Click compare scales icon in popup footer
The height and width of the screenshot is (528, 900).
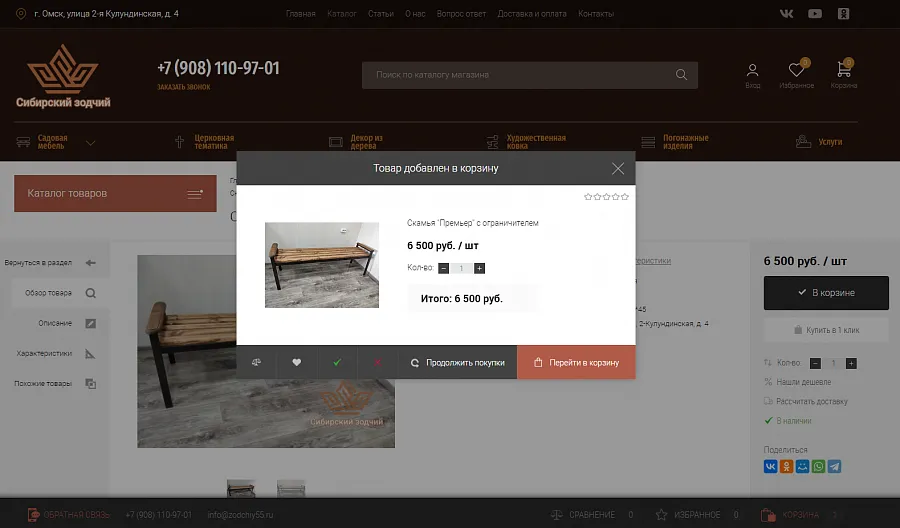click(x=256, y=362)
